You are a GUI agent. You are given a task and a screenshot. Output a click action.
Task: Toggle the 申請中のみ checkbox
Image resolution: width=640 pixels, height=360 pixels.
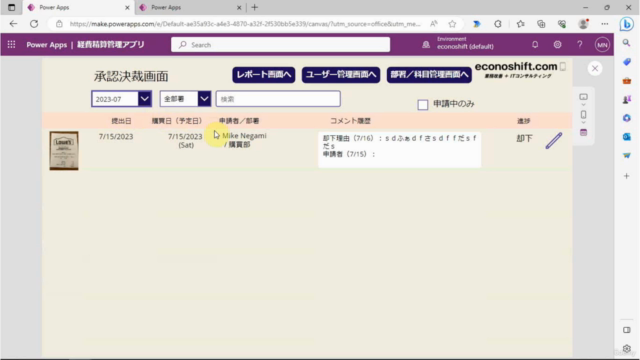point(422,104)
